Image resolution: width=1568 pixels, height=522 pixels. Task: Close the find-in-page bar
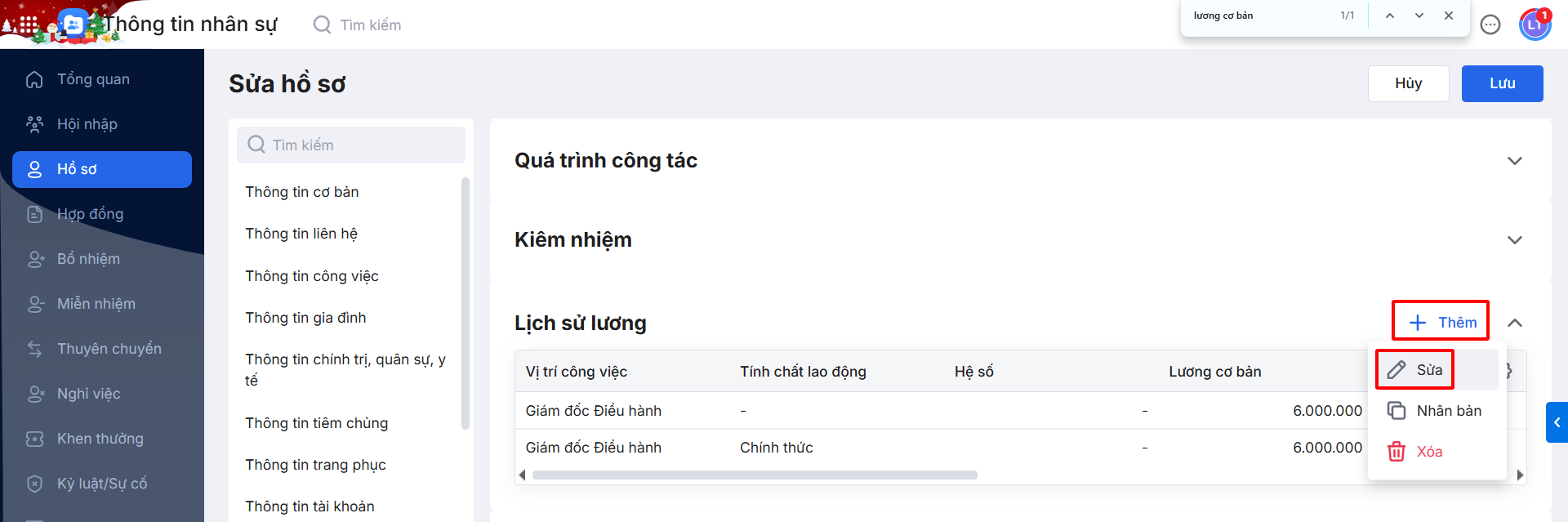coord(1449,16)
